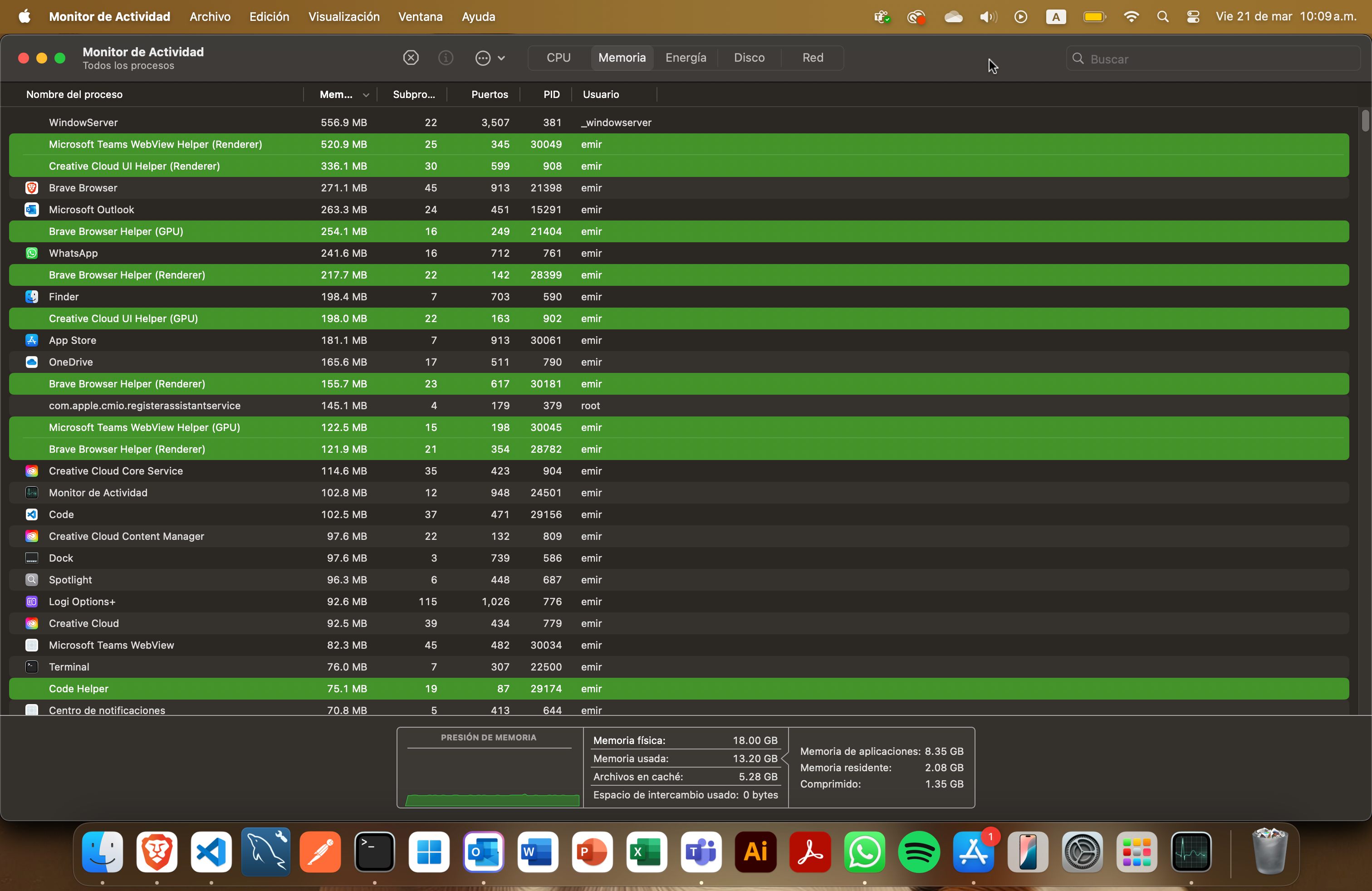Sort by PID column header
The image size is (1372, 891).
point(551,94)
